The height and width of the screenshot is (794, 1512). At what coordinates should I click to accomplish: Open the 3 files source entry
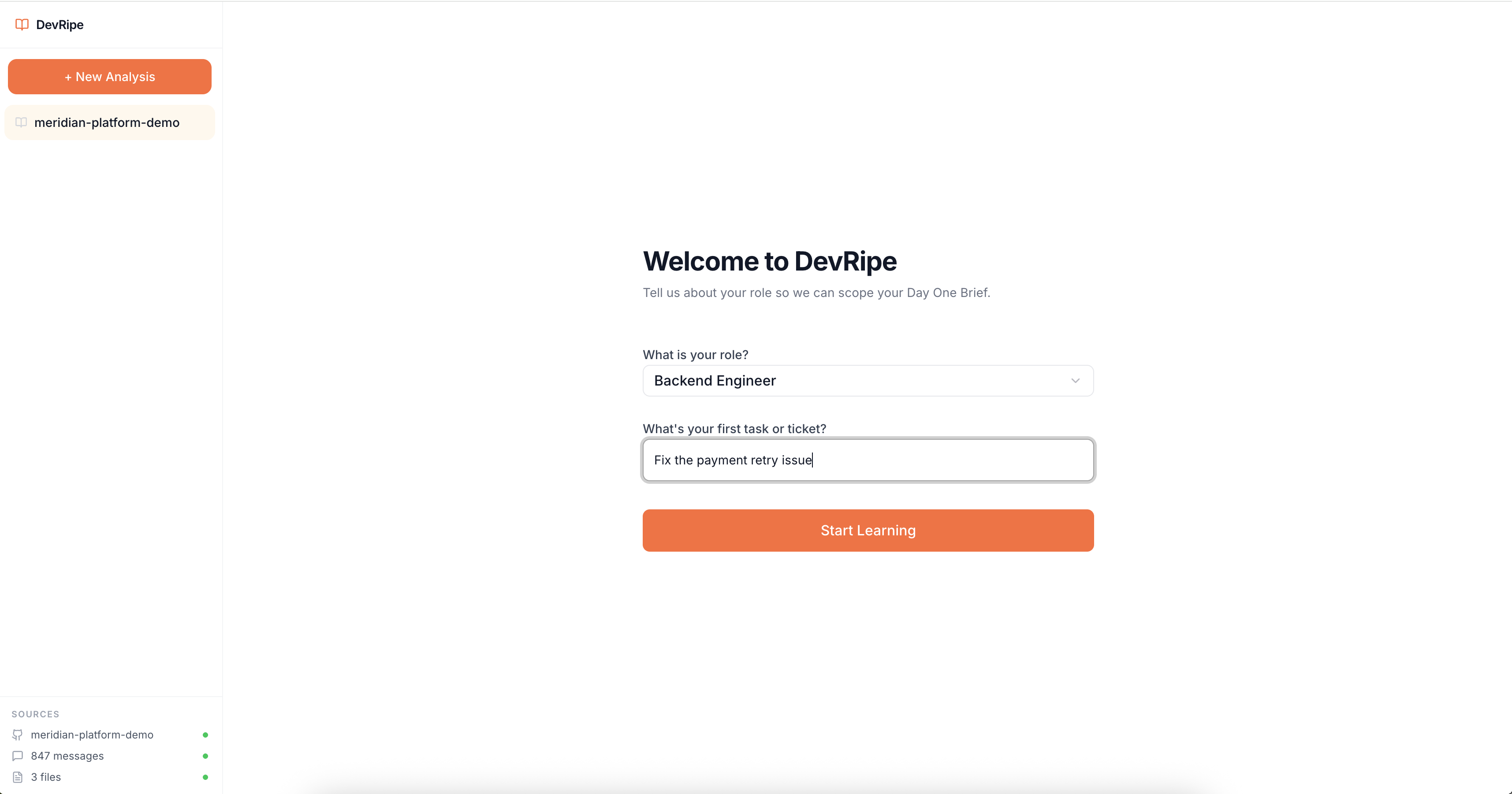point(46,777)
